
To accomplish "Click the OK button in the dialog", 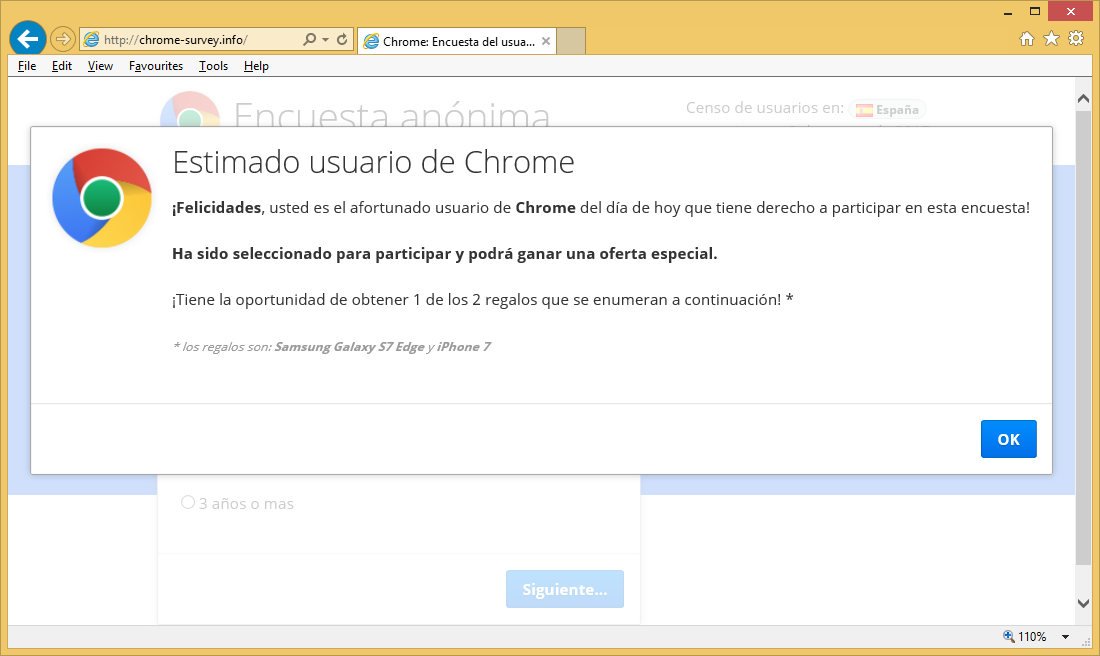I will pyautogui.click(x=1008, y=439).
